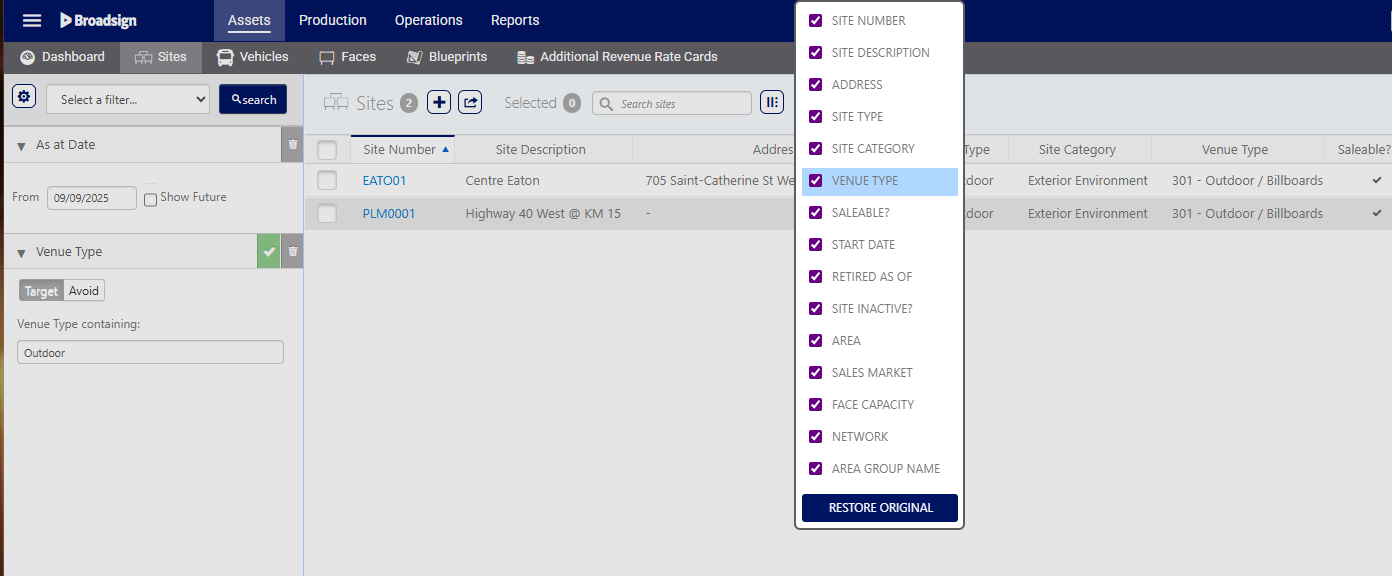
Task: Click the column chooser icon
Action: [x=771, y=102]
